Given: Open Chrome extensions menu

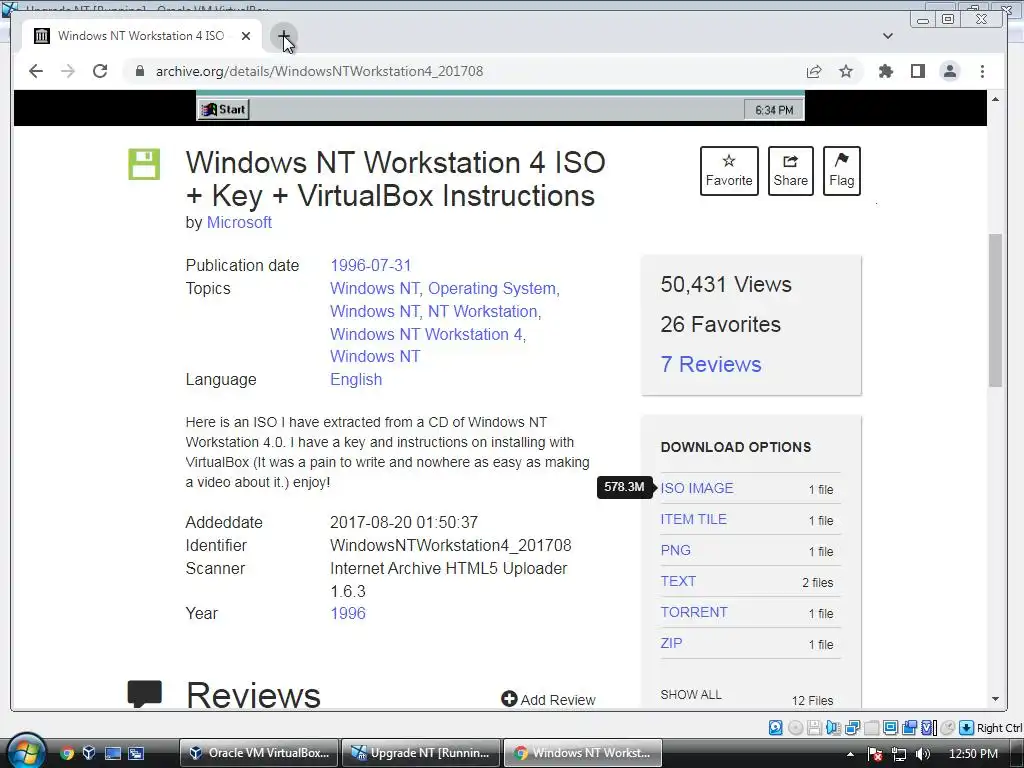Looking at the screenshot, I should click(886, 71).
